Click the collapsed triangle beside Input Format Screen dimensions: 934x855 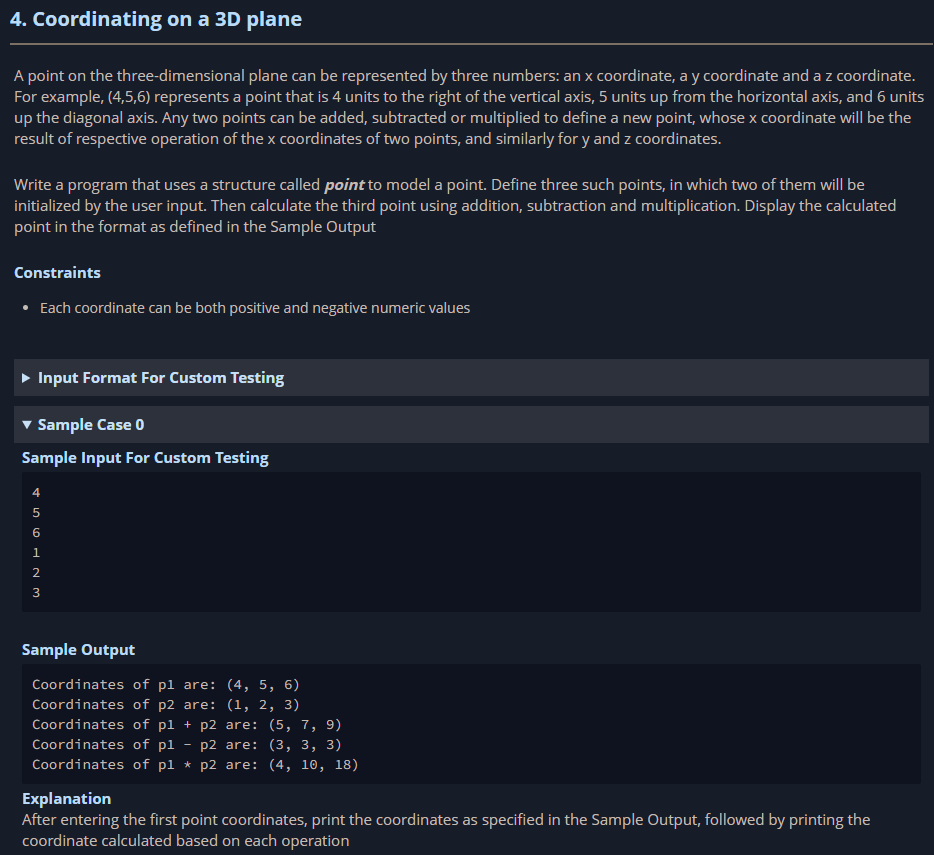(x=26, y=378)
